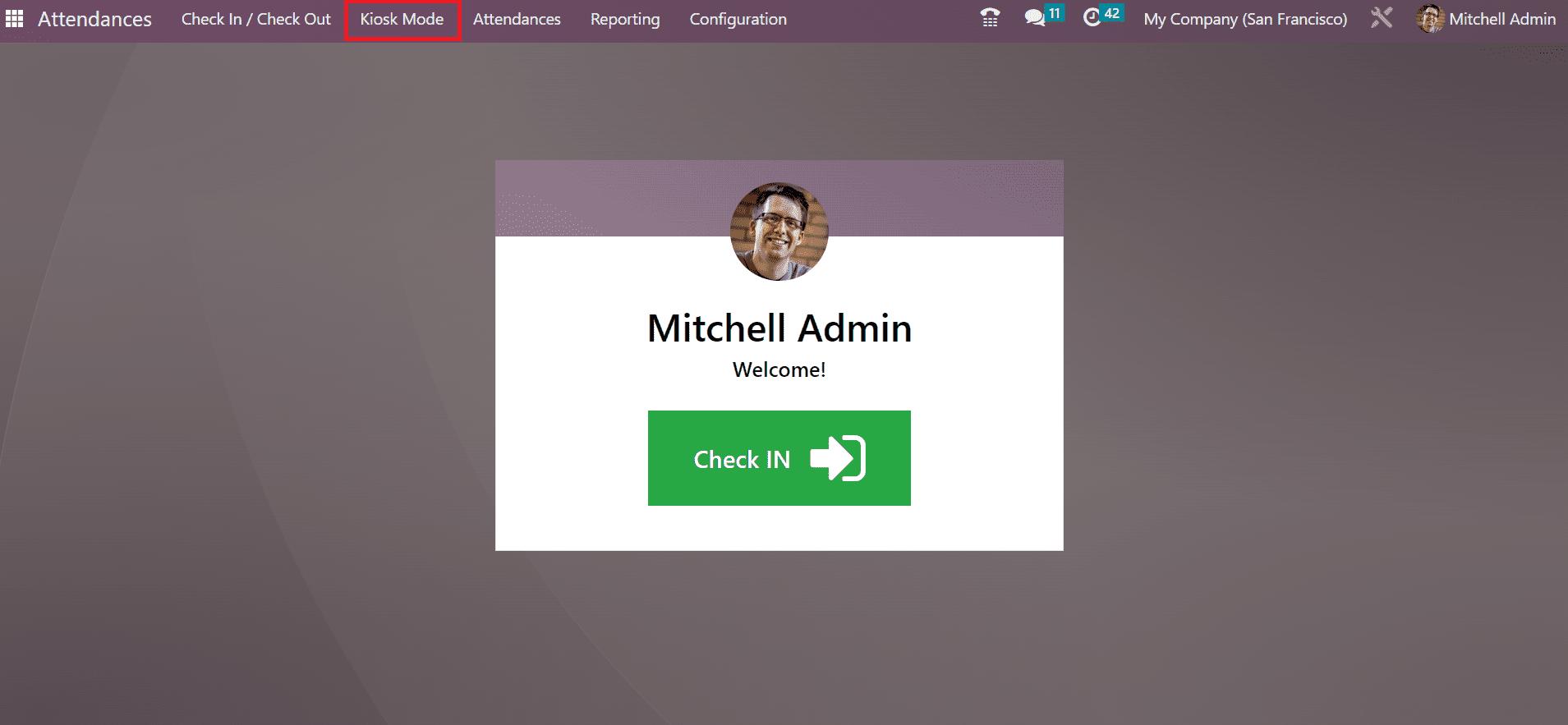Screen dimensions: 1568x725
Task: Click the green Check IN button
Action: (779, 458)
